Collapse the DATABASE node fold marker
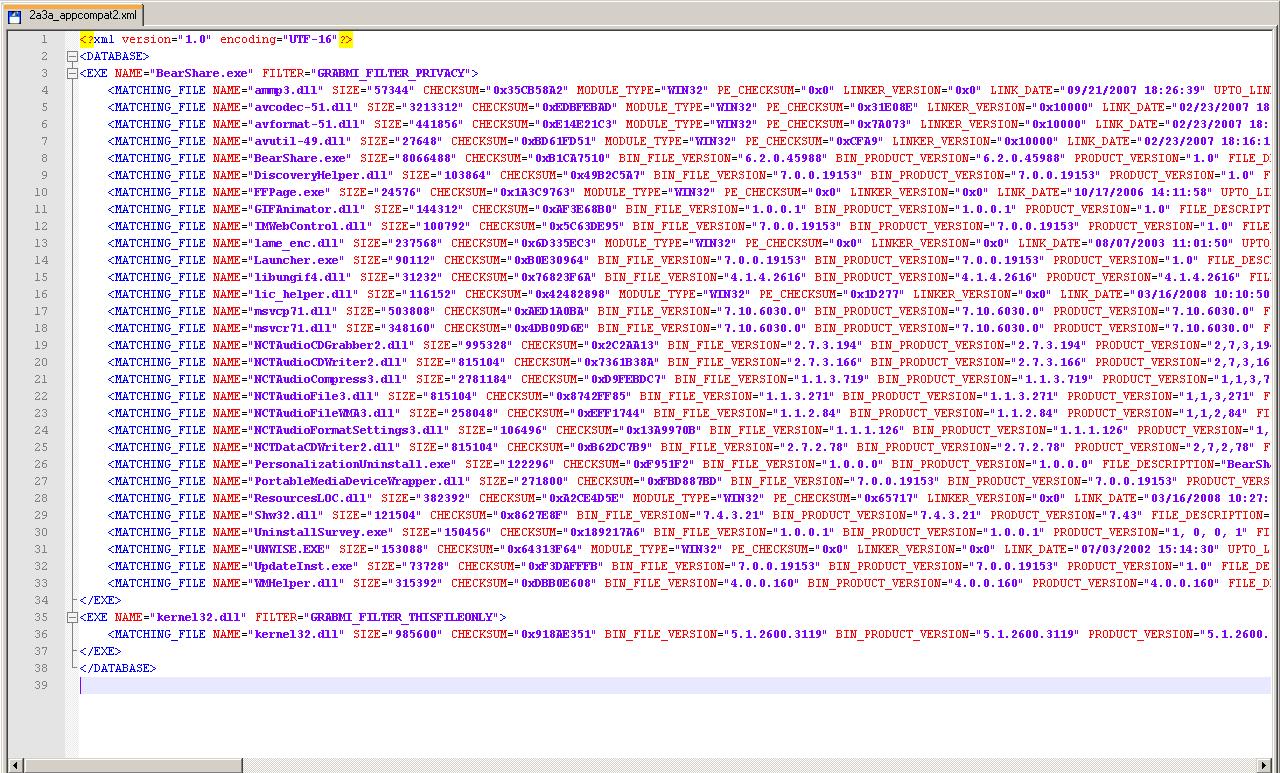Viewport: 1280px width, 773px height. tap(72, 56)
